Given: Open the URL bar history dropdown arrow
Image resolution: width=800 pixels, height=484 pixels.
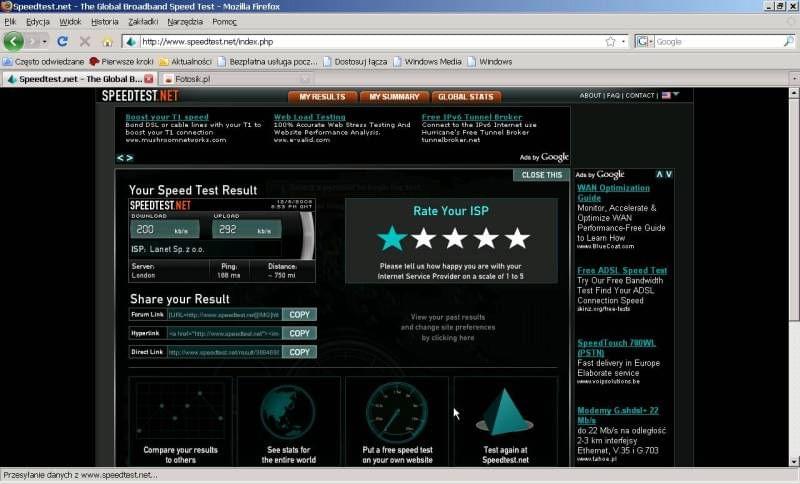Looking at the screenshot, I should coord(624,41).
